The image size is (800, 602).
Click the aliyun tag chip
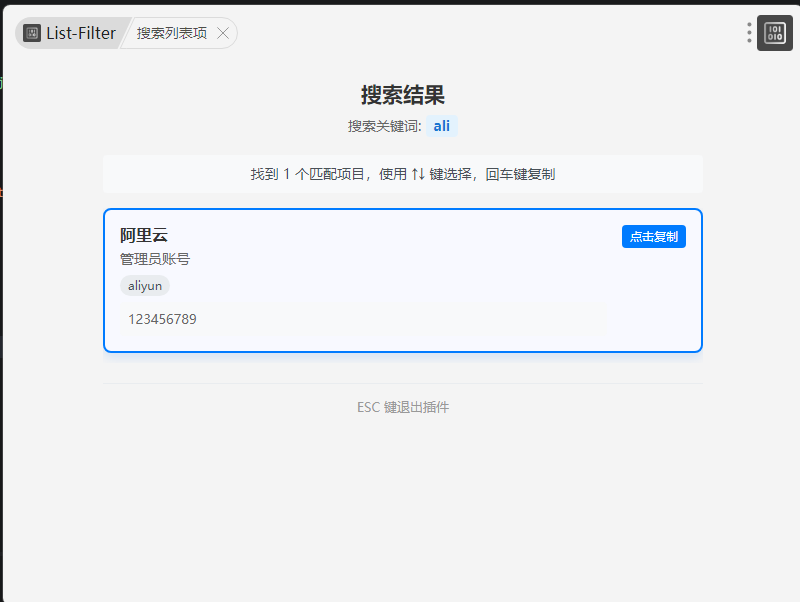click(x=145, y=286)
